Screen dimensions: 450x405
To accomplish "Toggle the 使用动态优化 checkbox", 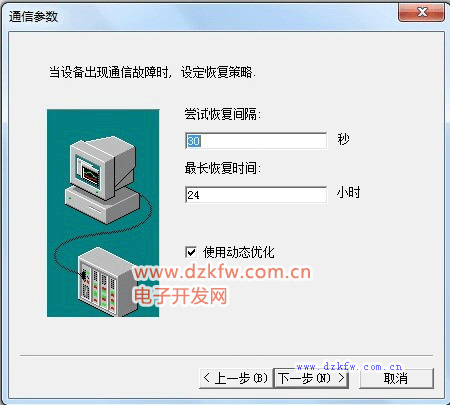I will point(191,252).
